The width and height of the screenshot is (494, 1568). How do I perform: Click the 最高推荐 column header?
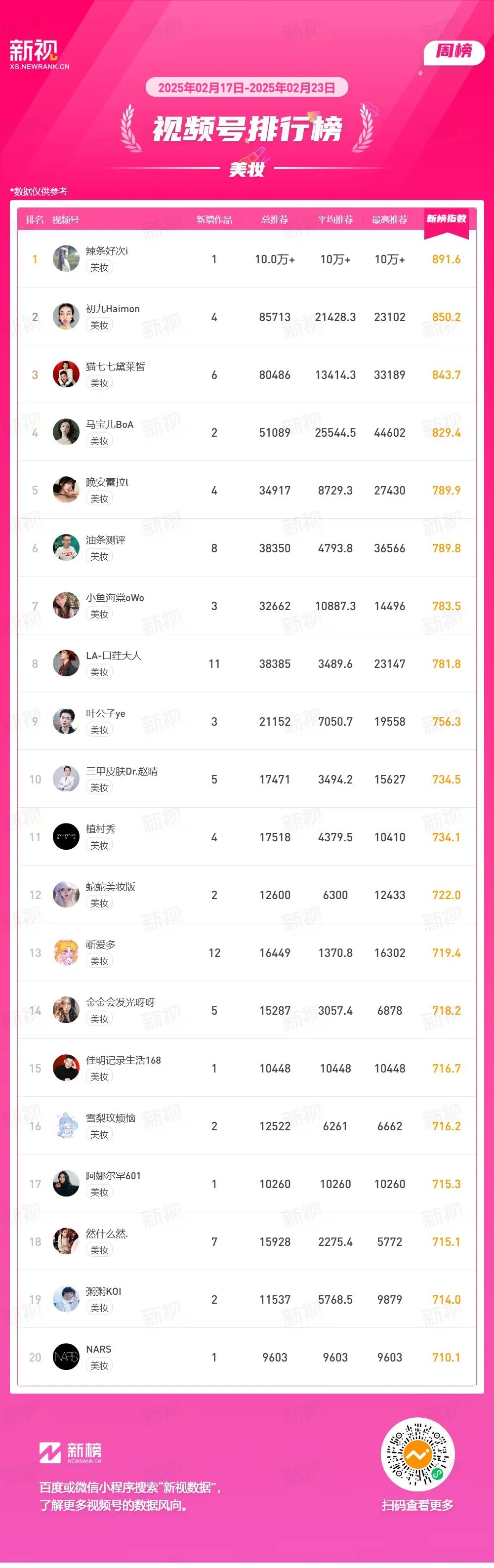(389, 220)
